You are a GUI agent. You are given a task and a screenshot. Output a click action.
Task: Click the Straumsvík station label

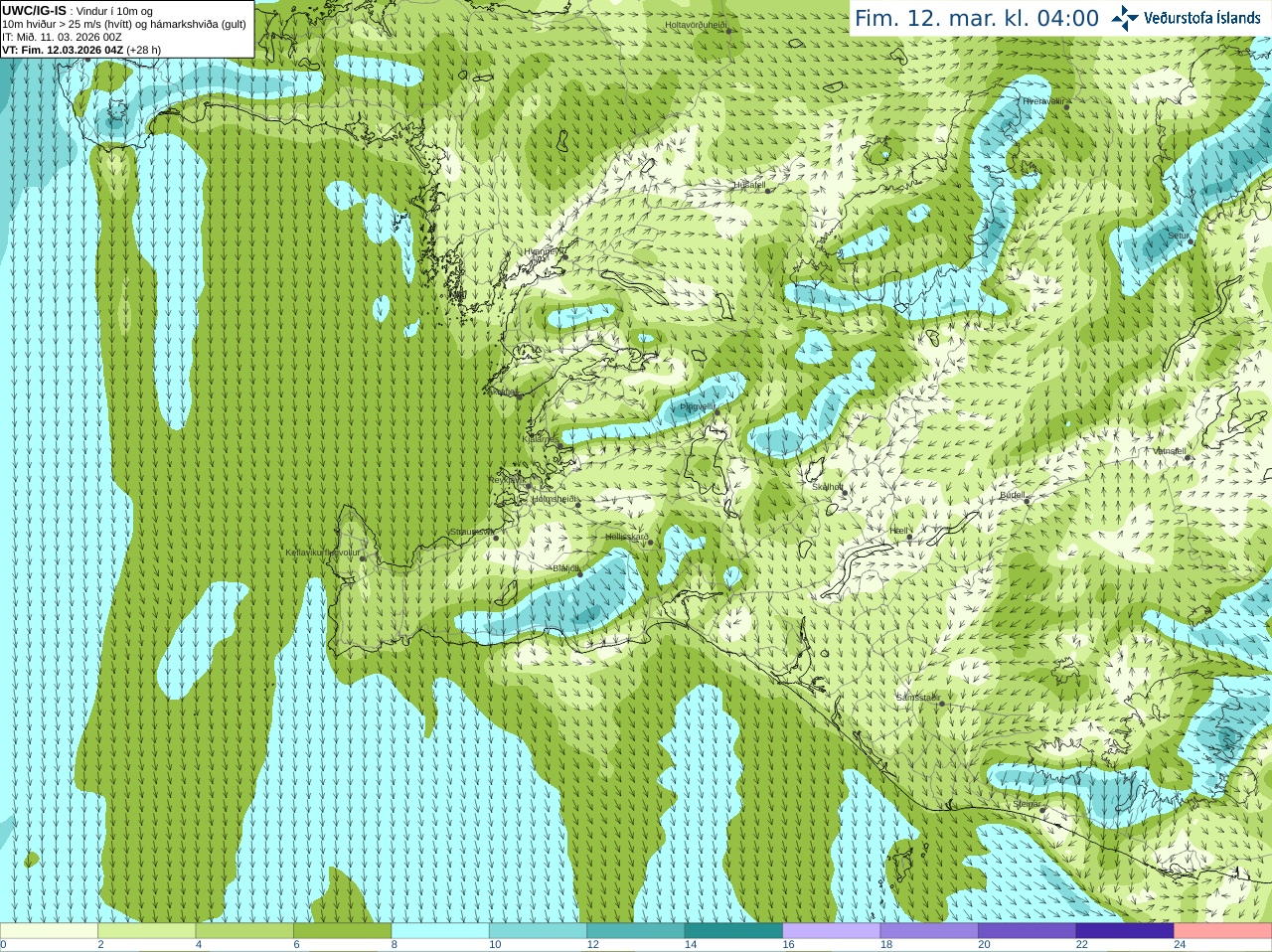pos(471,532)
